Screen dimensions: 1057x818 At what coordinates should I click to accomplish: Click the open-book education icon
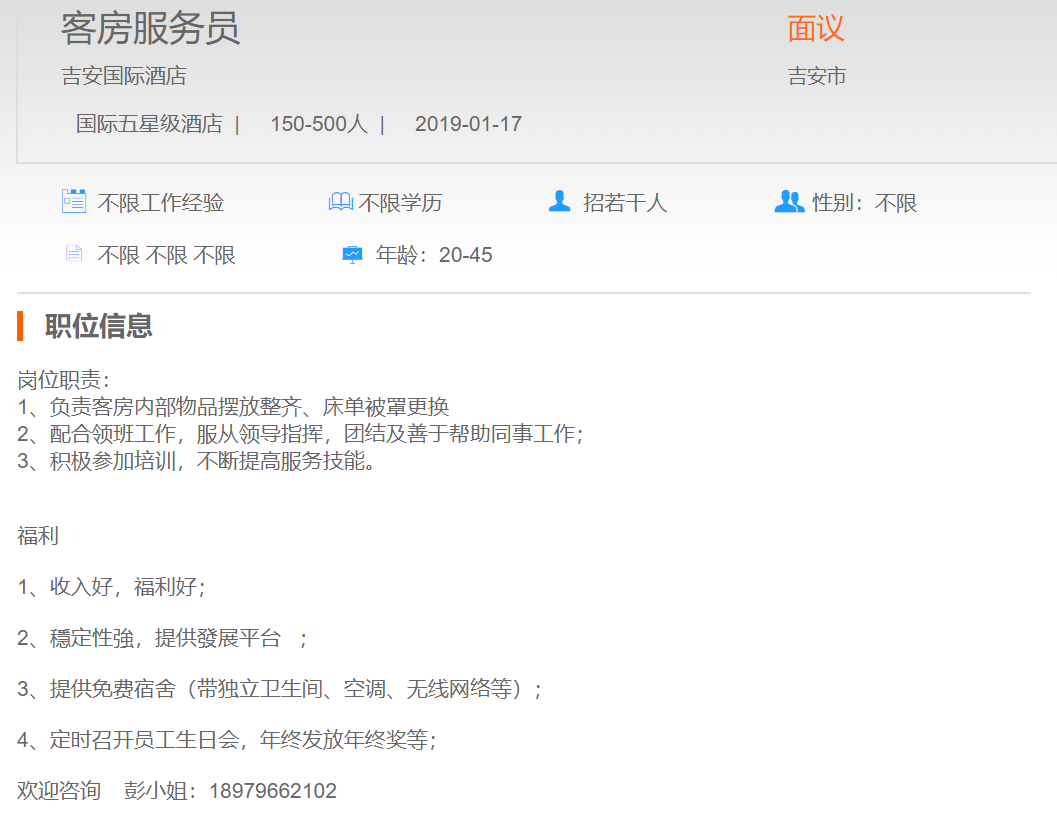(341, 203)
